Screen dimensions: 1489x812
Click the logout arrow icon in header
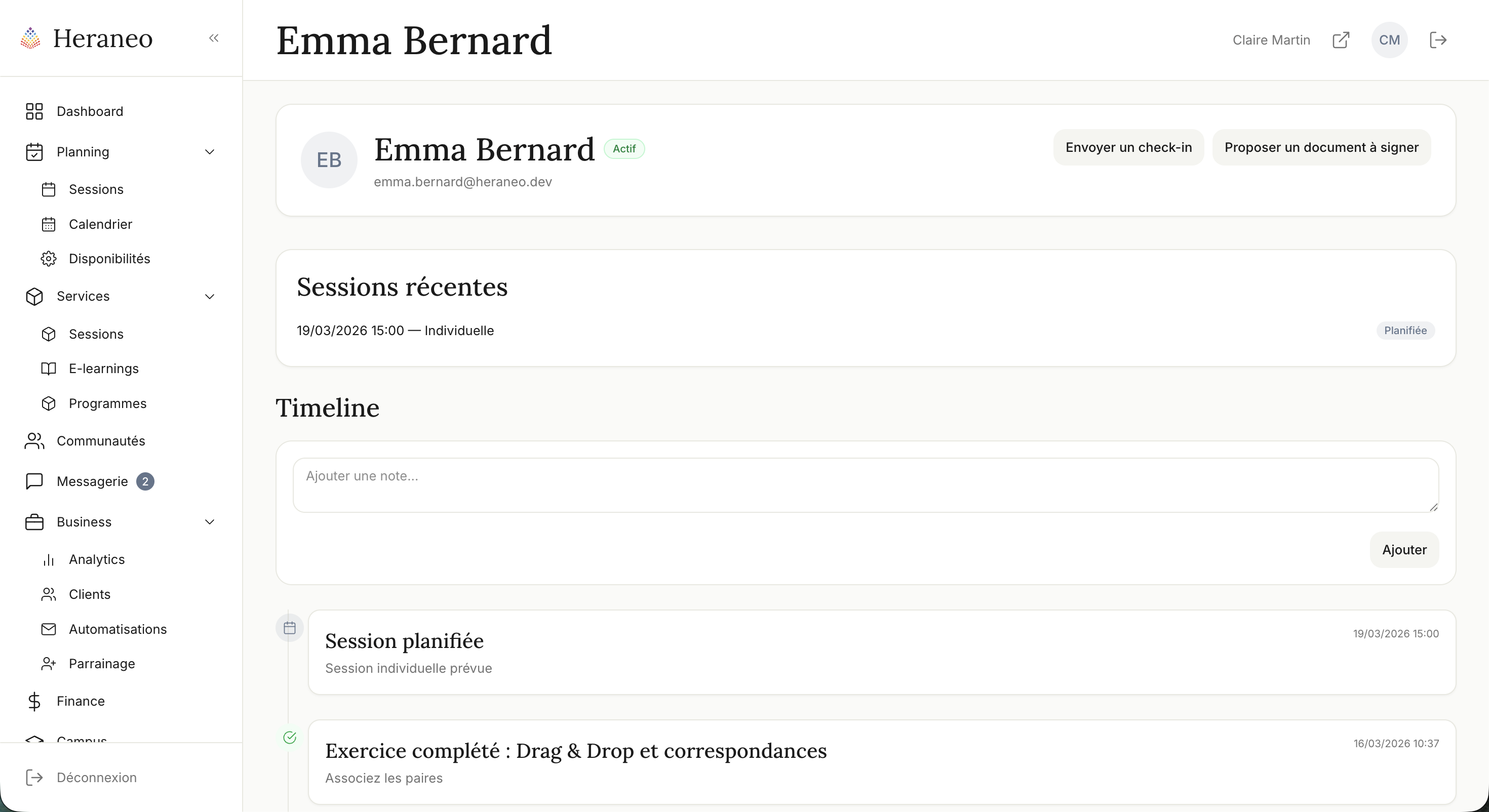[x=1437, y=40]
